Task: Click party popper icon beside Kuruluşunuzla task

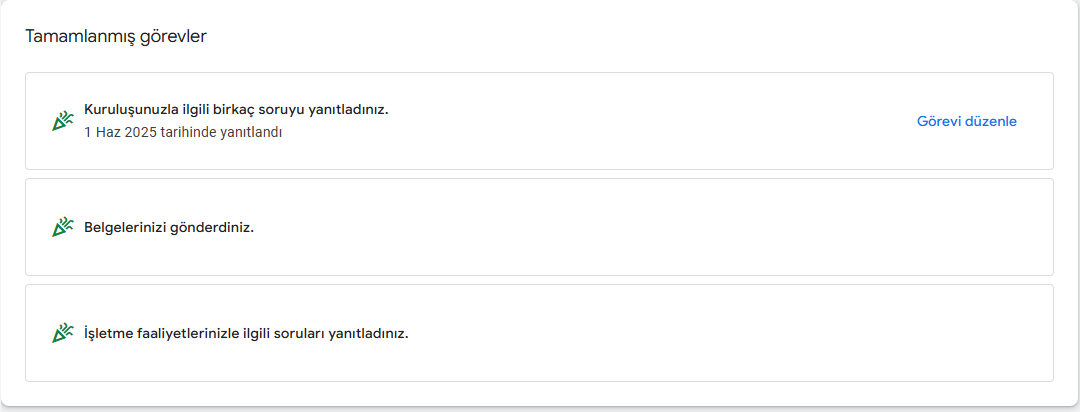Action: coord(63,121)
